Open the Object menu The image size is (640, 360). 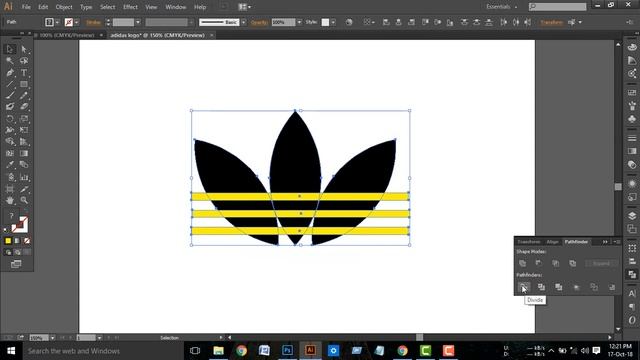tap(64, 7)
